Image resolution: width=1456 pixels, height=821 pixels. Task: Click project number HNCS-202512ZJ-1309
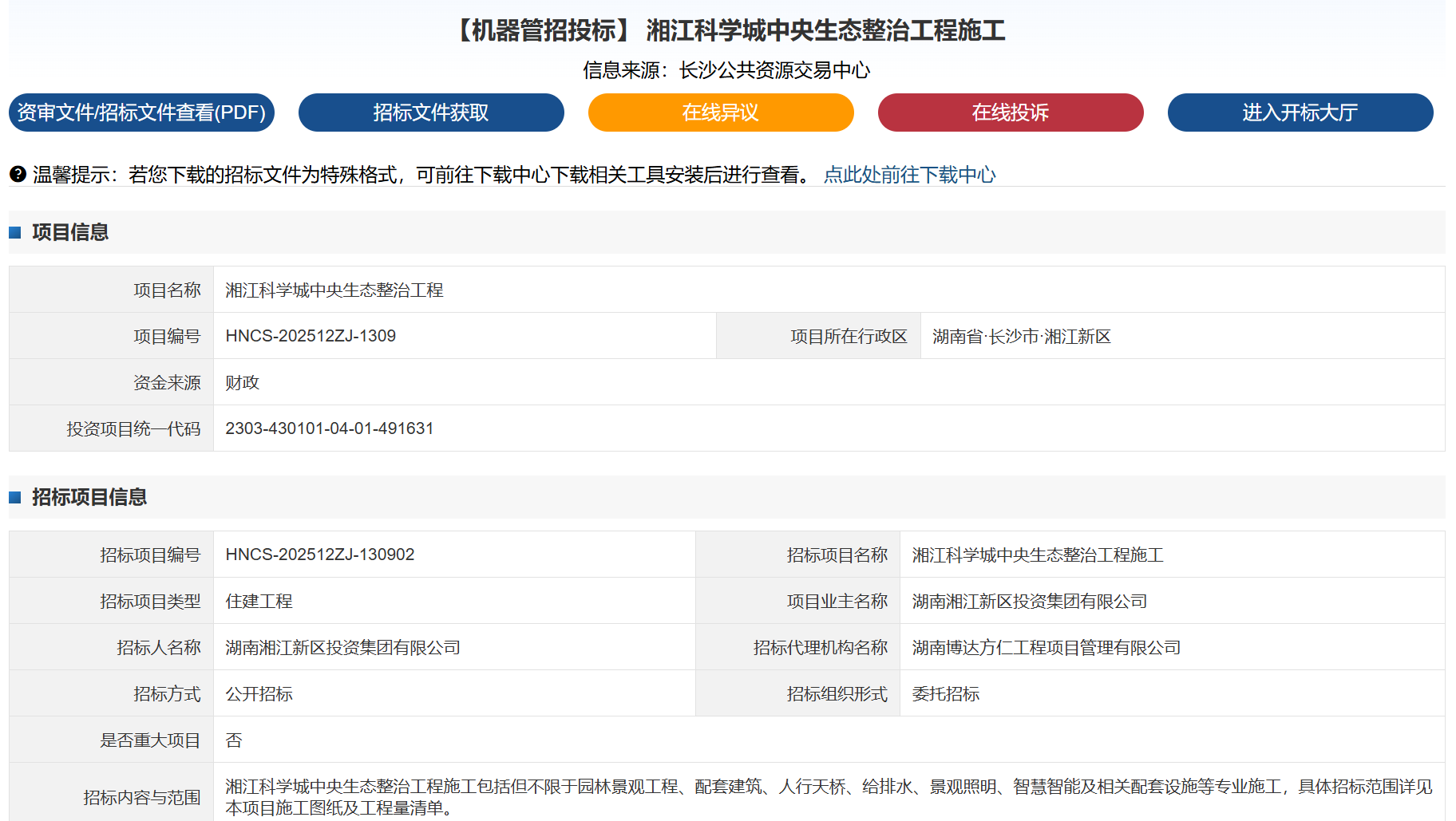(x=311, y=336)
